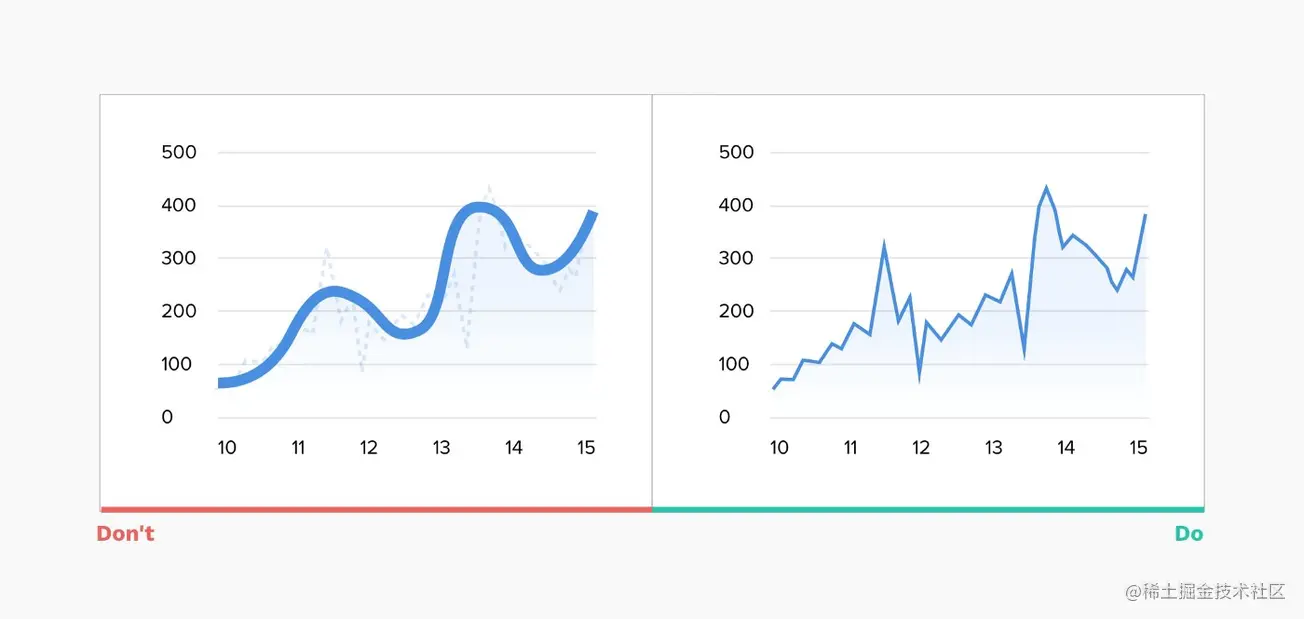This screenshot has height=619, width=1304.
Task: Click the highest peak of the right chart line
Action: tap(1046, 188)
